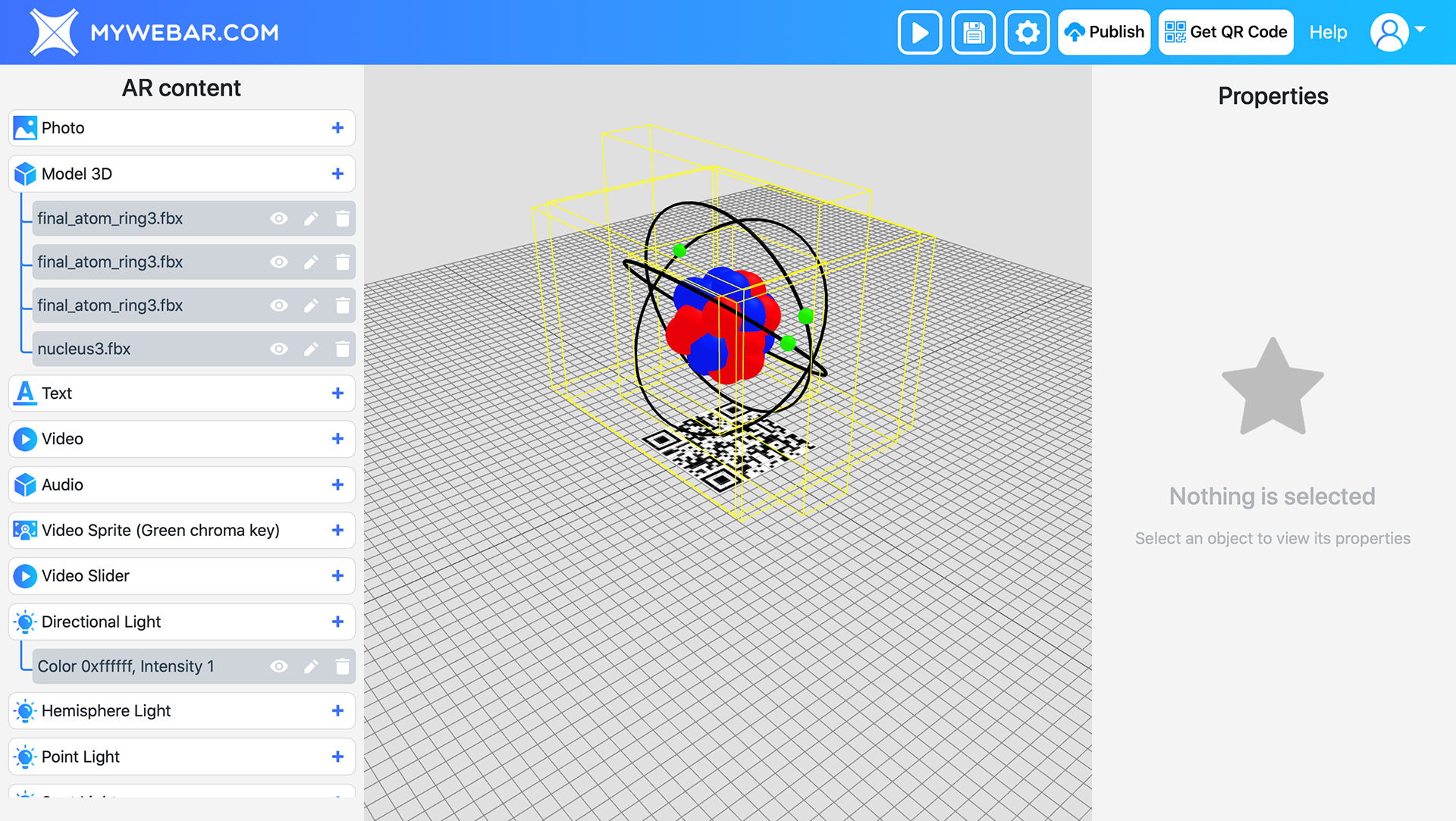
Task: Expand the Audio category row
Action: click(182, 484)
